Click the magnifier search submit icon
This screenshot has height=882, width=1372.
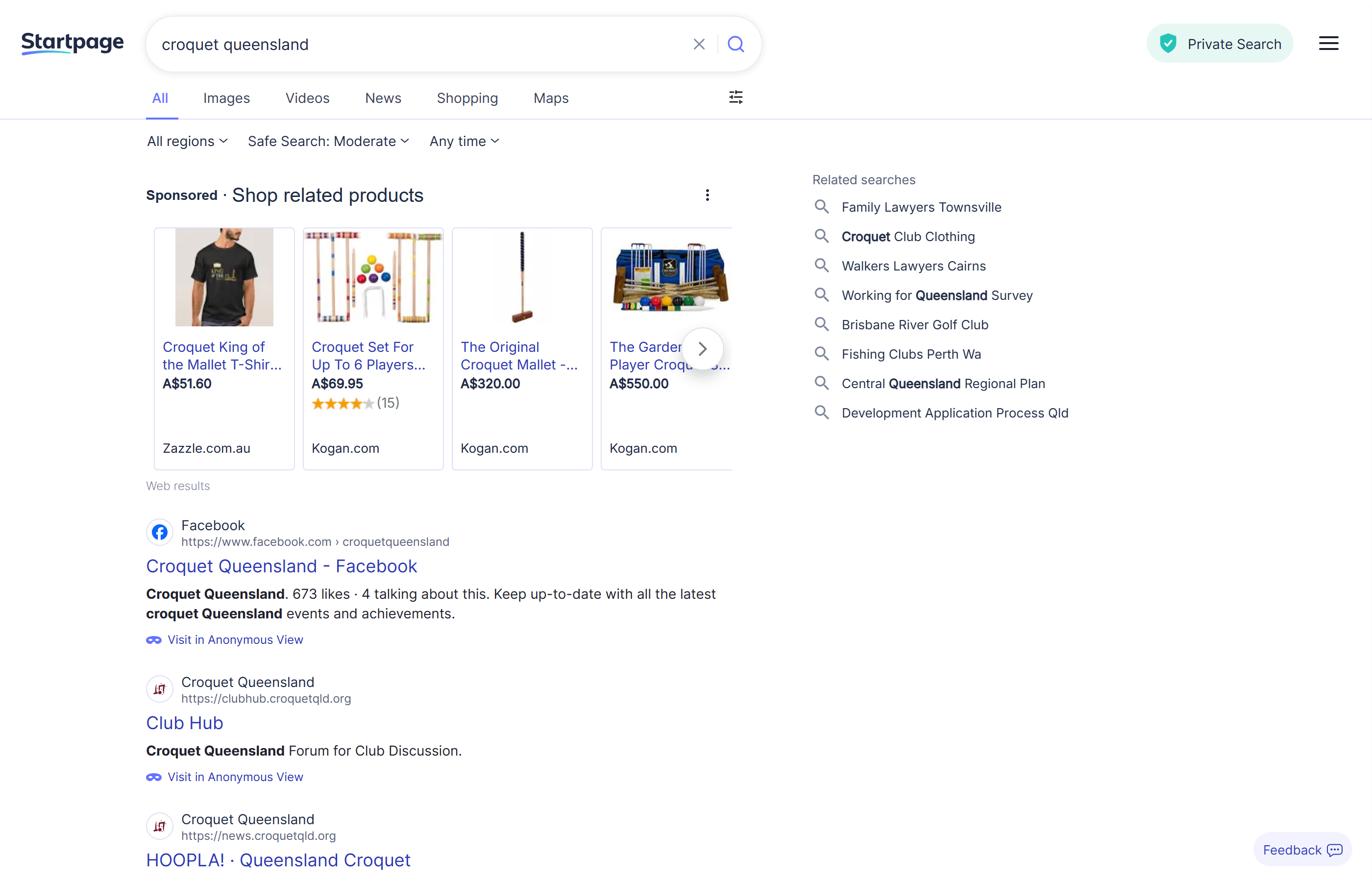(x=736, y=44)
